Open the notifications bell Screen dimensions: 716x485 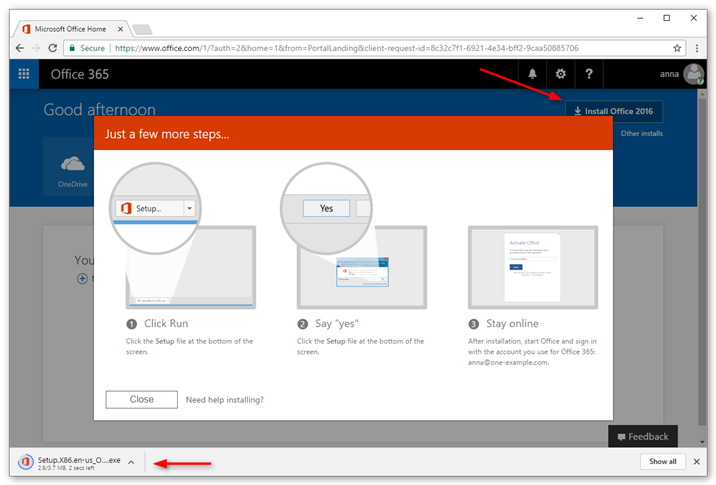(532, 74)
